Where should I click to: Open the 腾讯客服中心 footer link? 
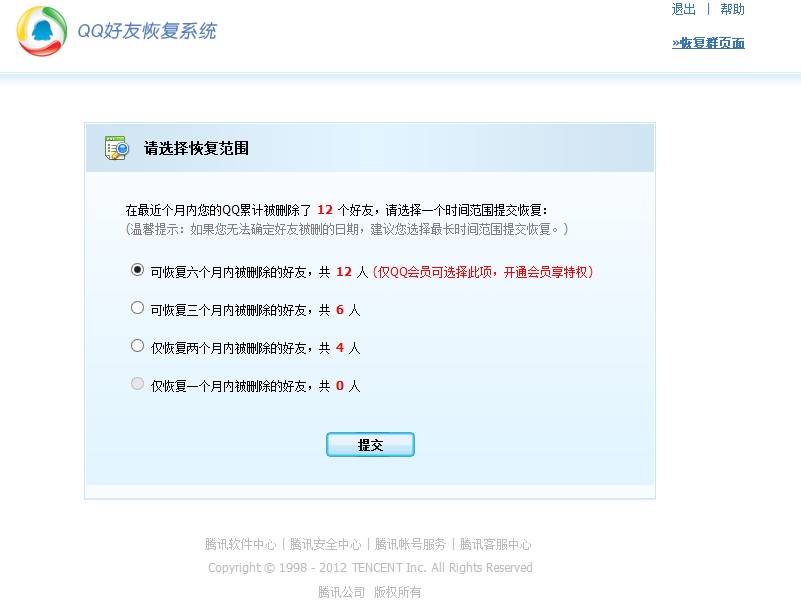495,544
